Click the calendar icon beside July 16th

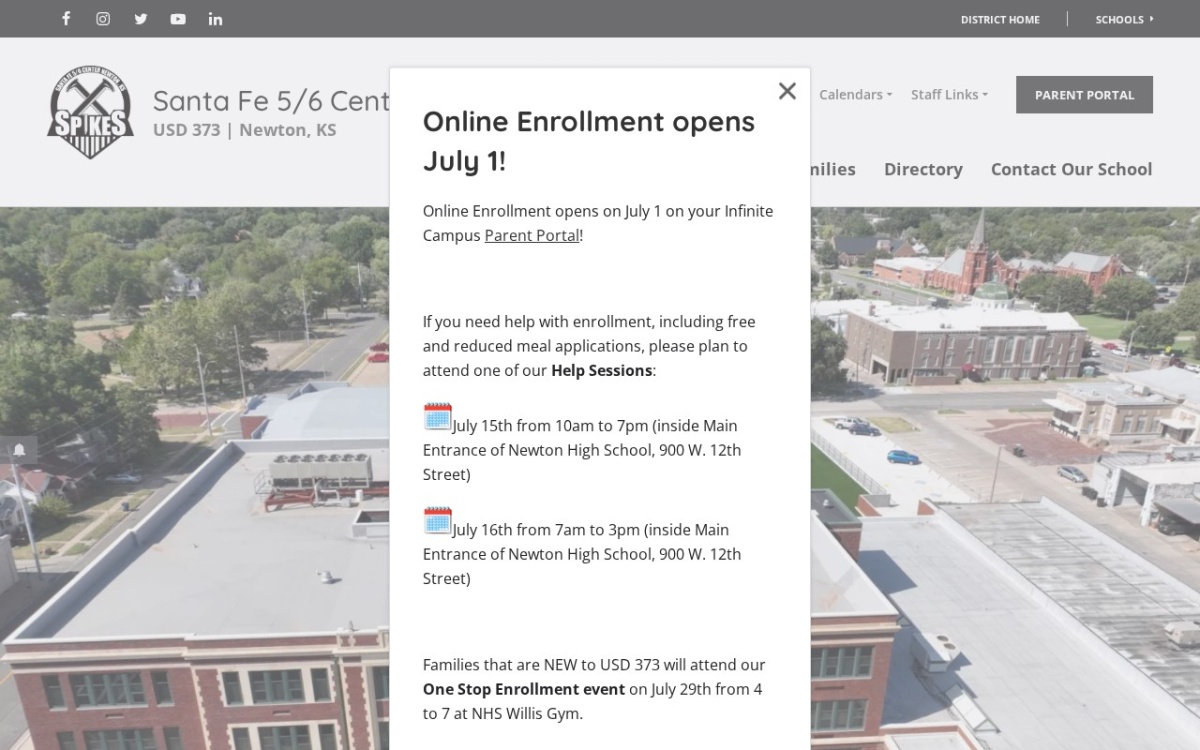[x=437, y=521]
